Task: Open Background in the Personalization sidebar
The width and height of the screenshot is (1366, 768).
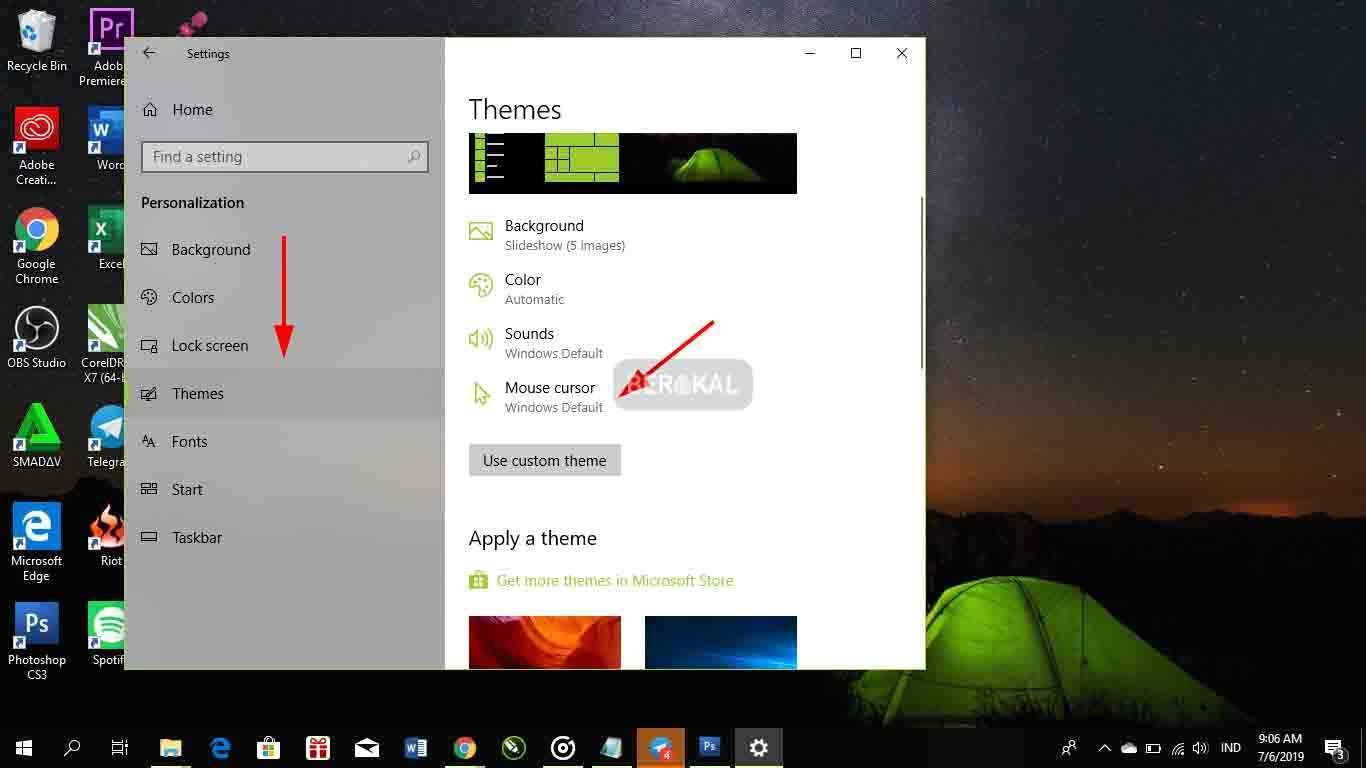Action: pyautogui.click(x=284, y=250)
